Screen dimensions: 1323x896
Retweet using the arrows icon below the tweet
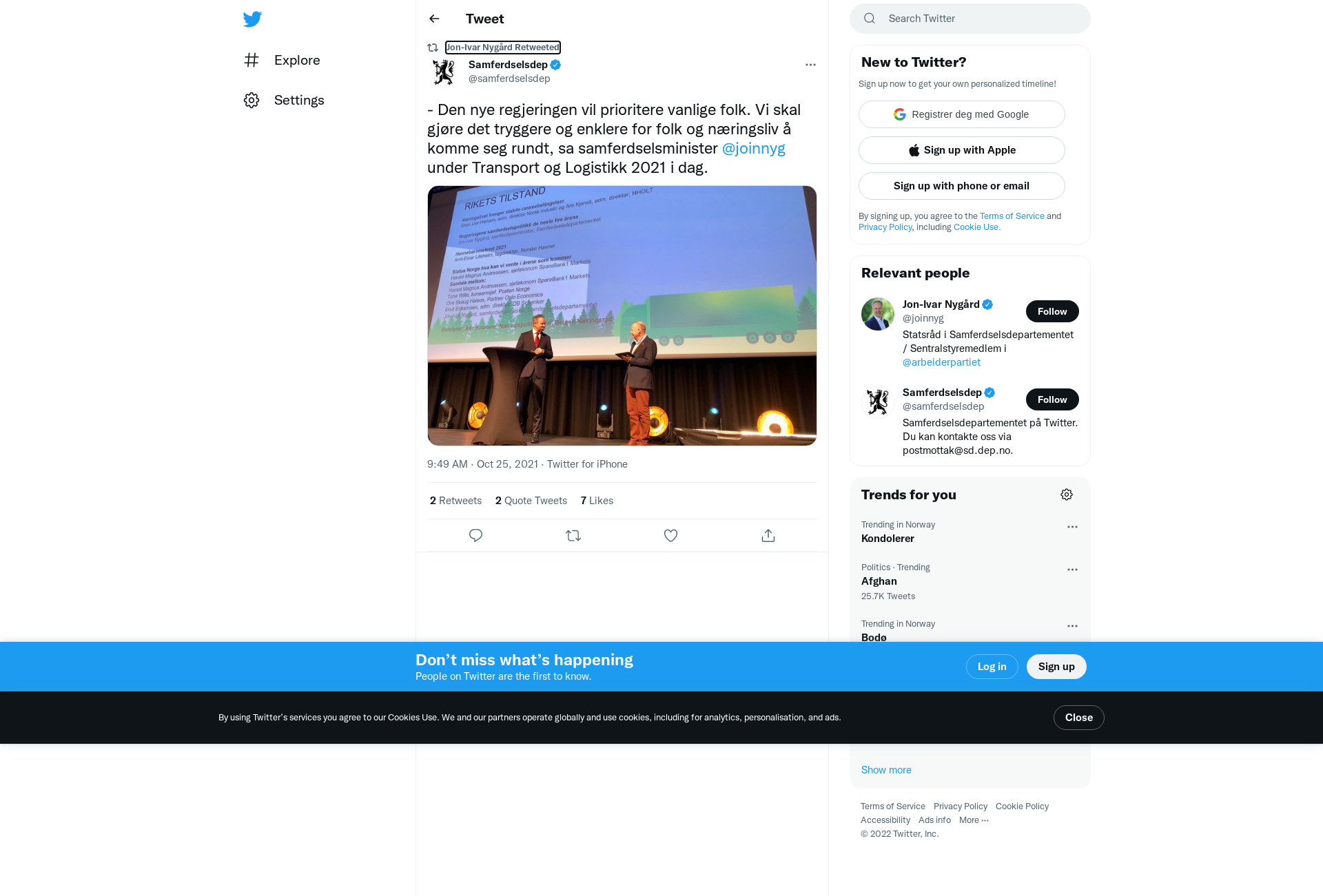[573, 535]
